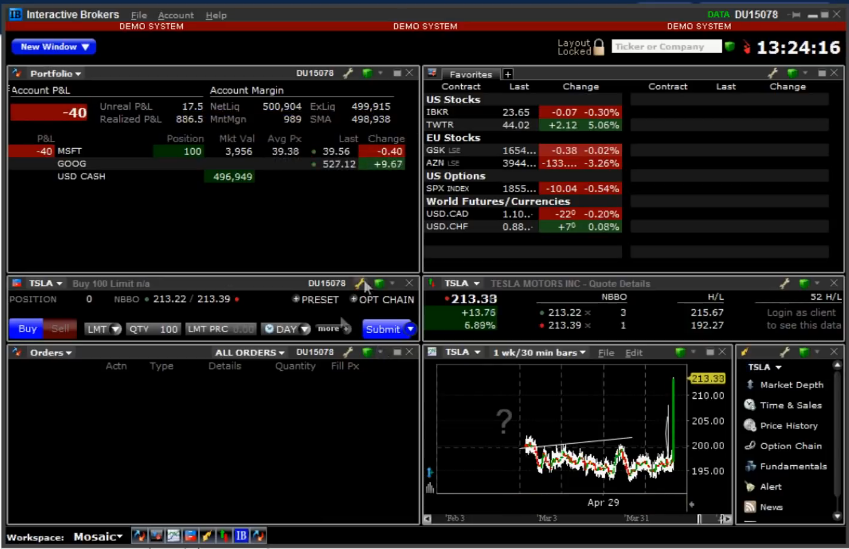Open the Market Depth tool
This screenshot has height=549, width=849.
(x=791, y=385)
